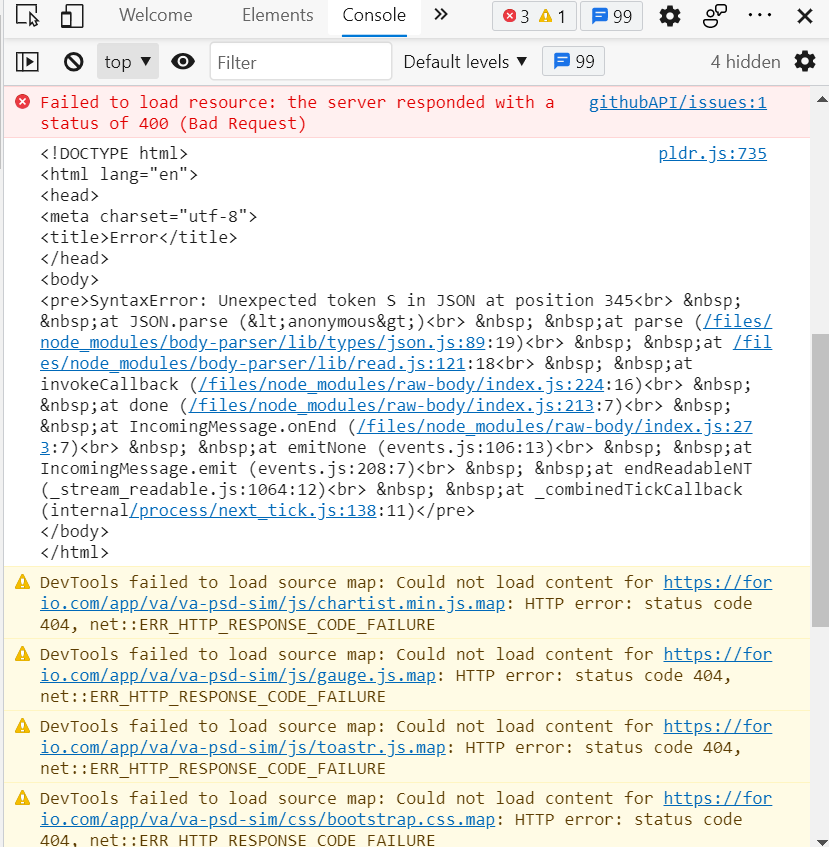Screen dimensions: 829x847
Task: Click inside the Filter input field
Action: point(300,61)
